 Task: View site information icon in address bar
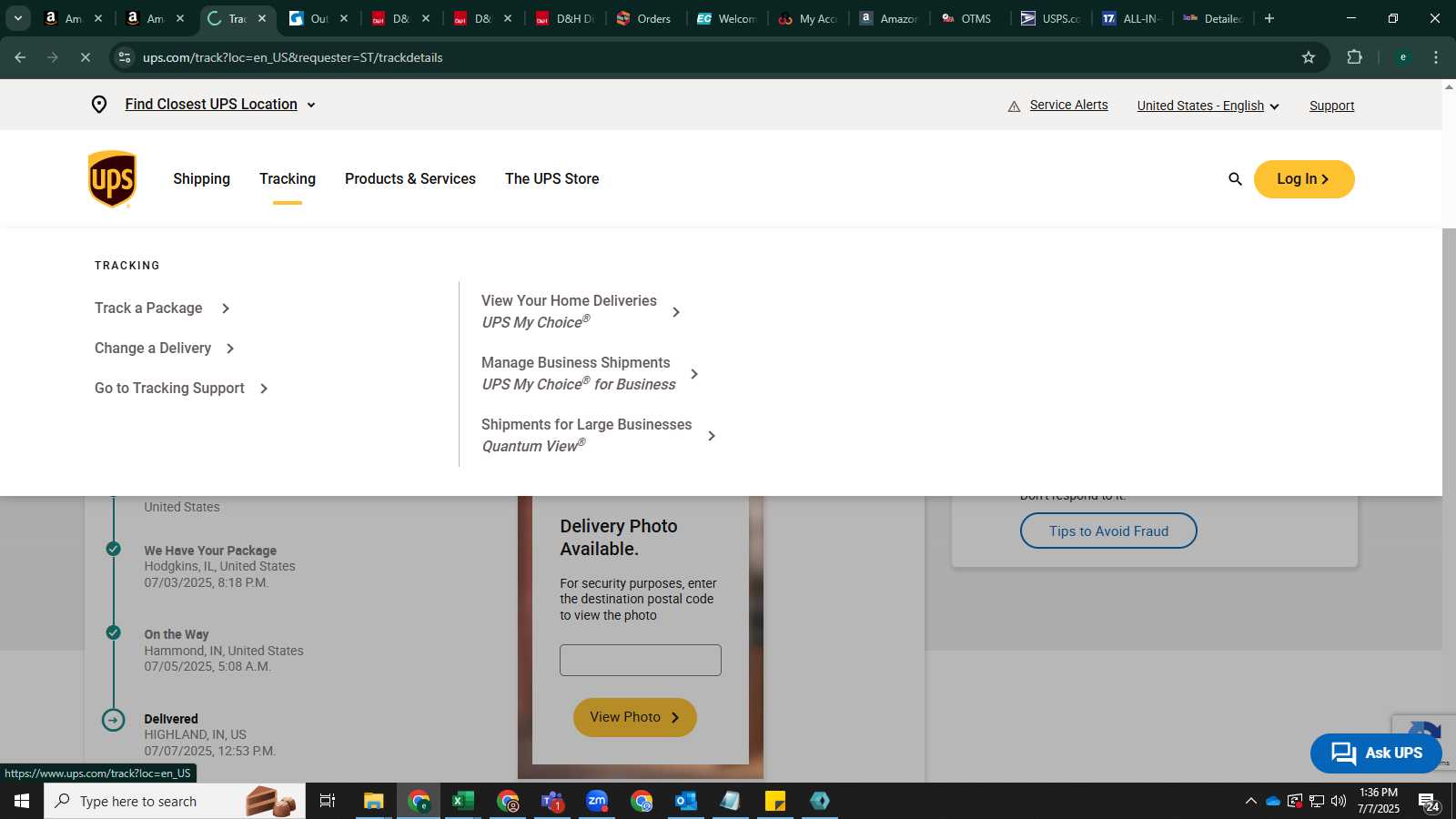[x=125, y=57]
